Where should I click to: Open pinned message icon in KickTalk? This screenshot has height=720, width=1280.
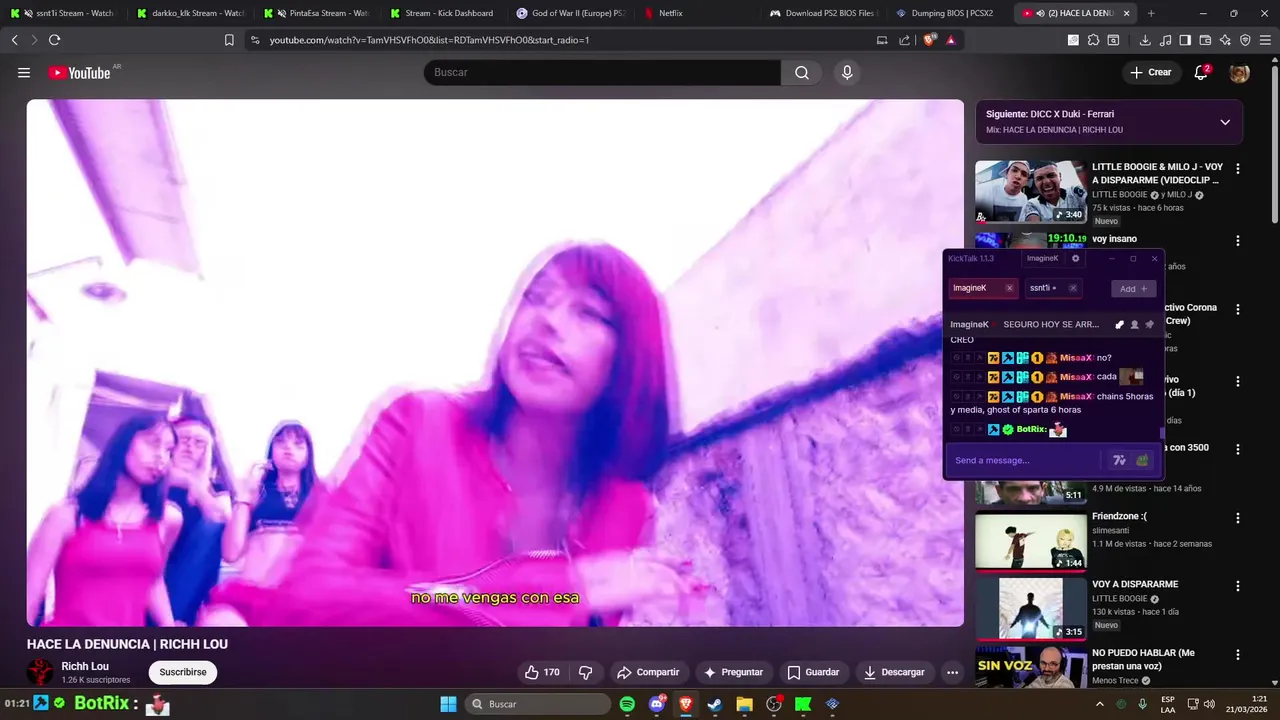(1149, 324)
